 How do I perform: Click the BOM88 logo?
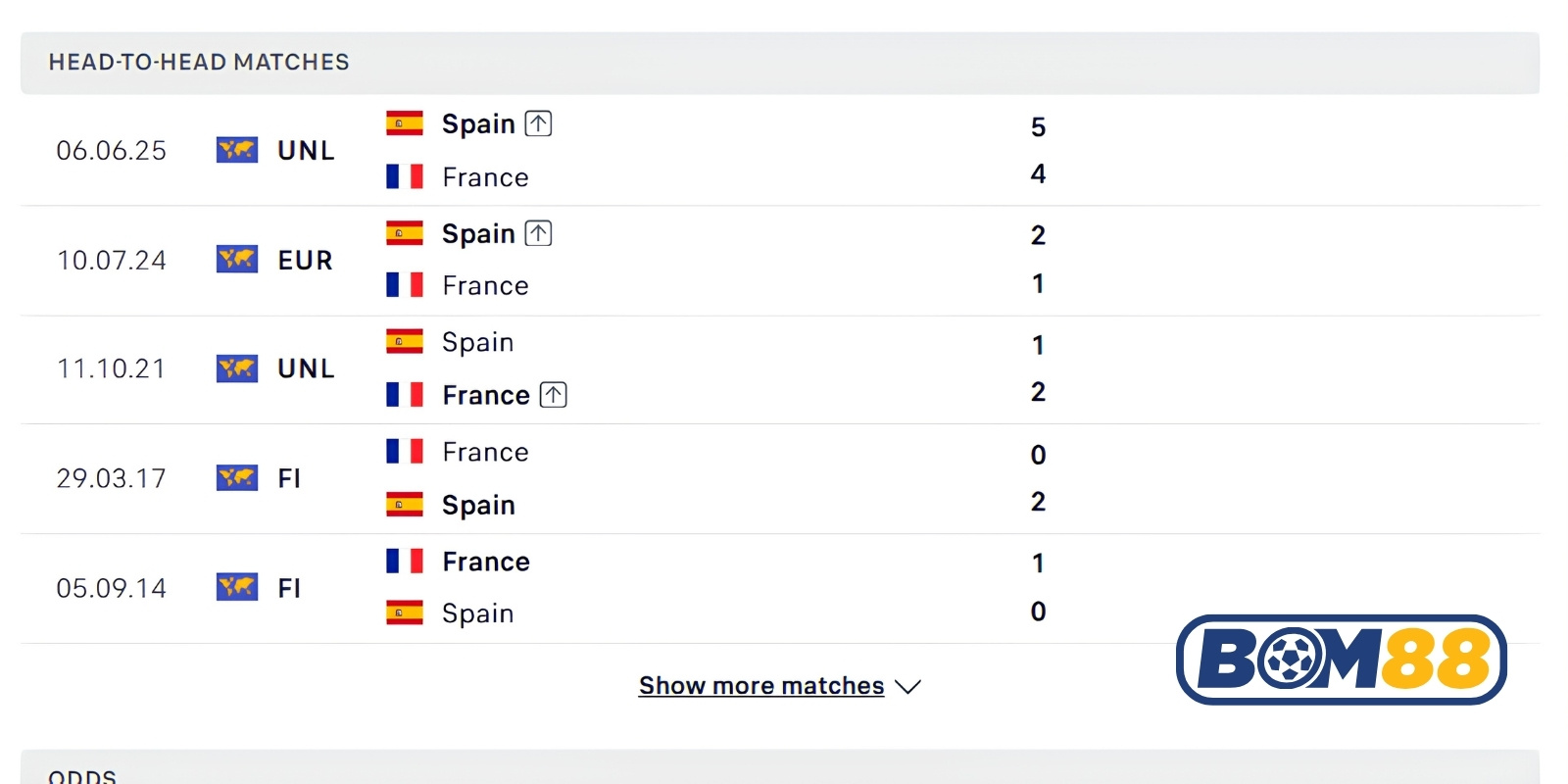(x=1342, y=660)
